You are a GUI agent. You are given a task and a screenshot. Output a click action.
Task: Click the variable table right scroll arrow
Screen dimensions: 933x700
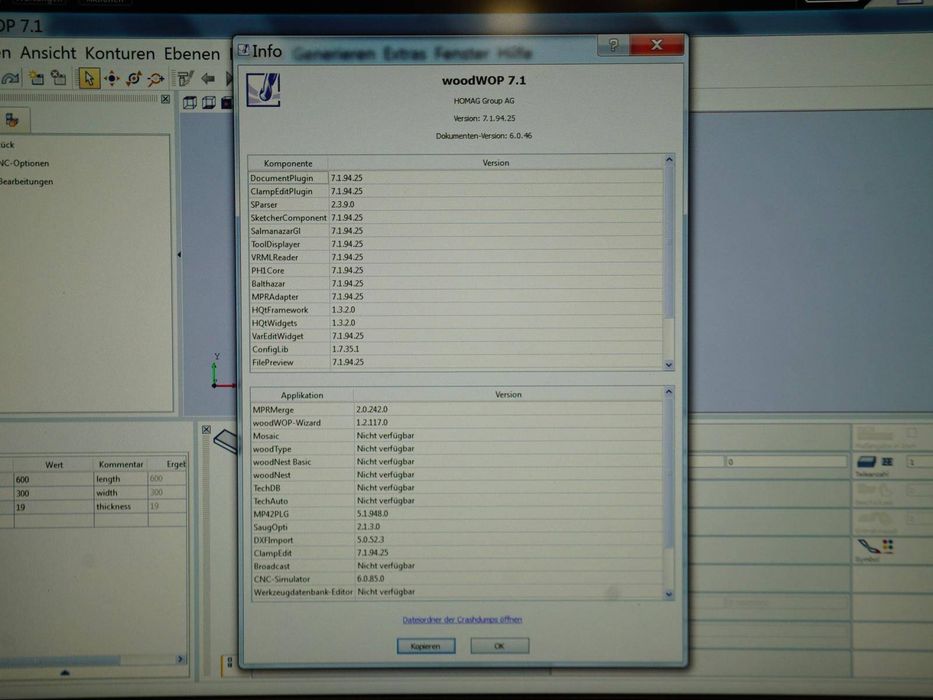pyautogui.click(x=180, y=659)
